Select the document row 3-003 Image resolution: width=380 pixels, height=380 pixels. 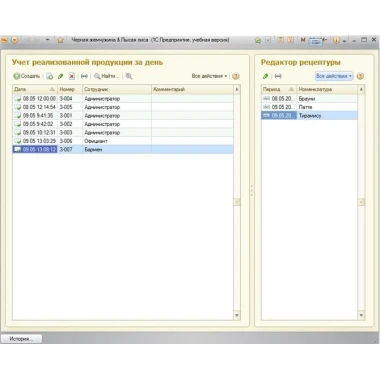[123, 133]
